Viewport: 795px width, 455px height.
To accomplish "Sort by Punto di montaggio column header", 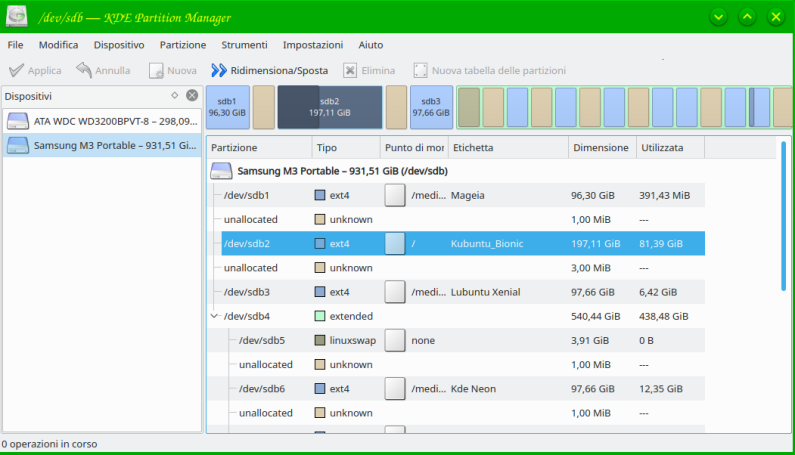I will coord(414,148).
